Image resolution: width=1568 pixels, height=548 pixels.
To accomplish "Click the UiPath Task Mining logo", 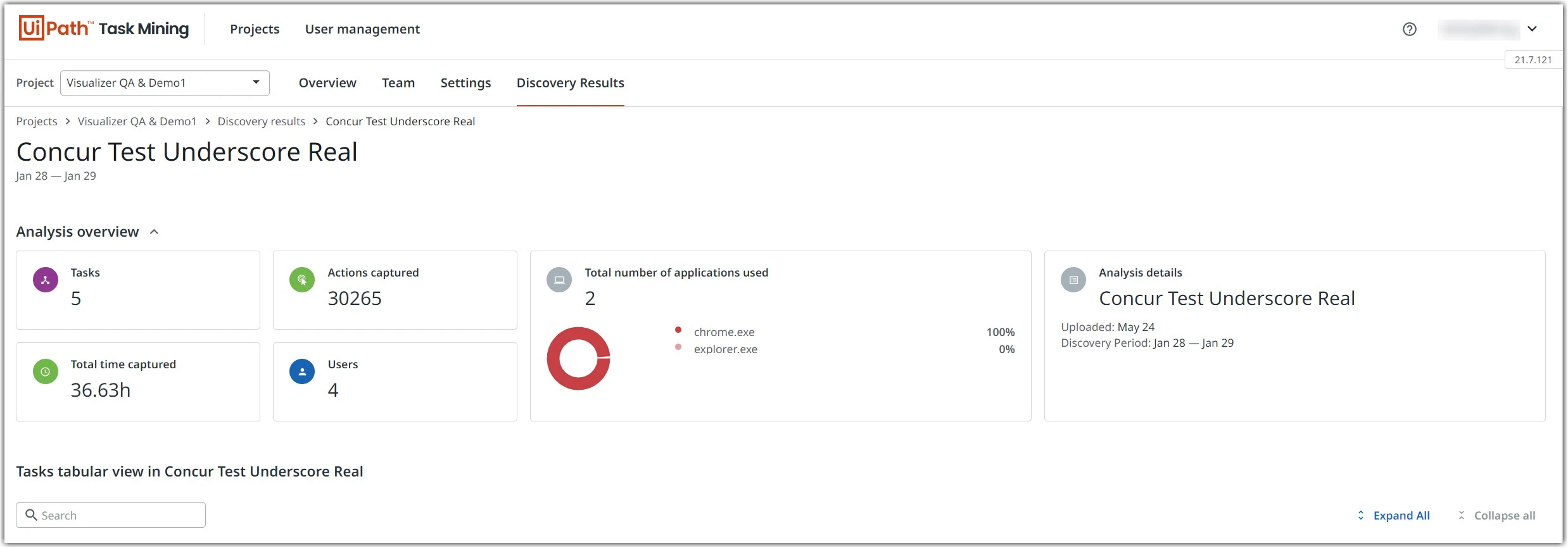I will tap(104, 28).
